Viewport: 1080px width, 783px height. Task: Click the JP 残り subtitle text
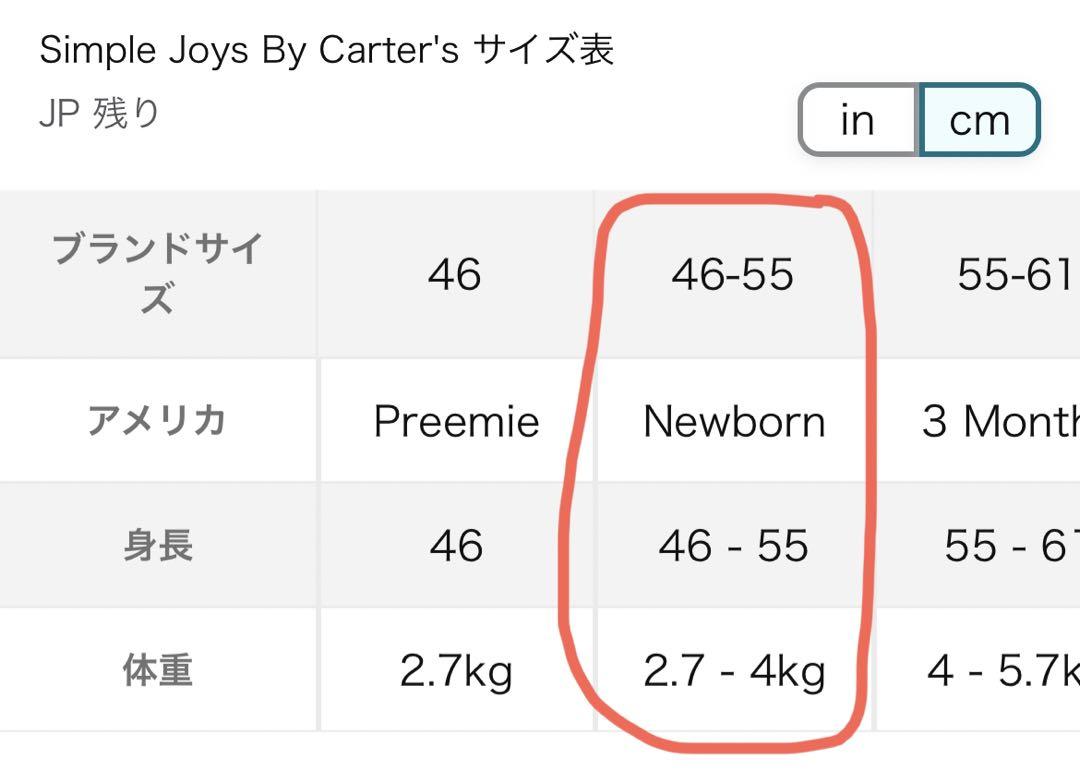(x=99, y=113)
